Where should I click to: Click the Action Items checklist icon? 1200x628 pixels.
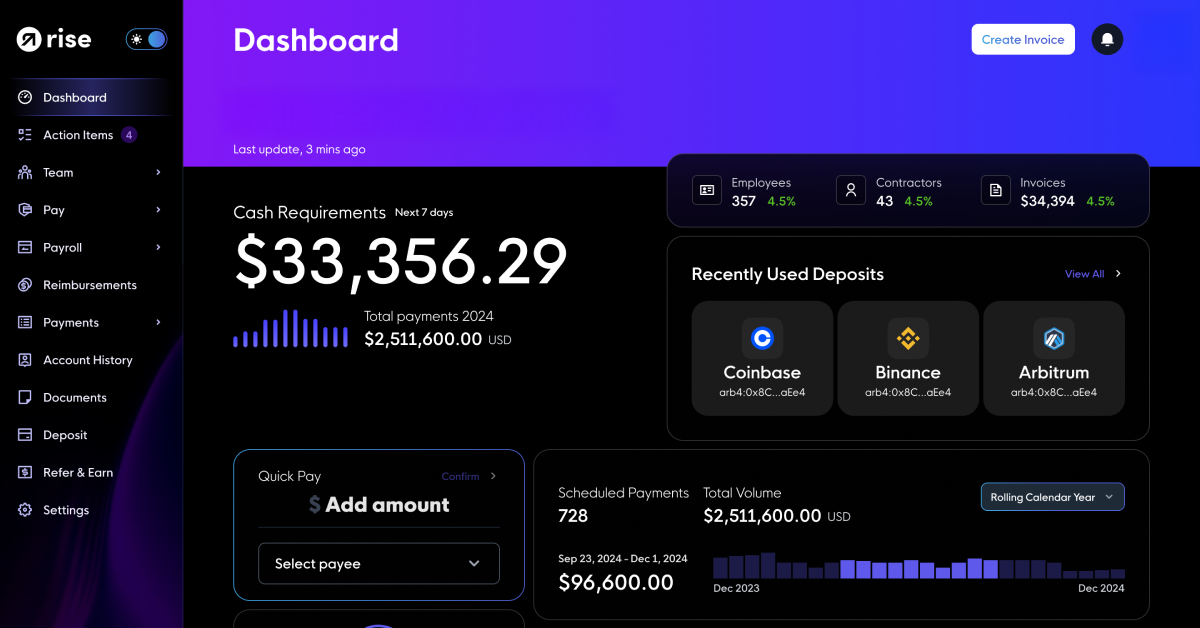coord(25,135)
